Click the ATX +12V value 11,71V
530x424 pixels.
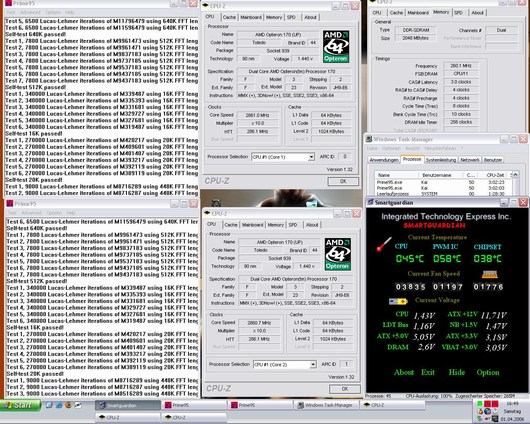click(493, 315)
